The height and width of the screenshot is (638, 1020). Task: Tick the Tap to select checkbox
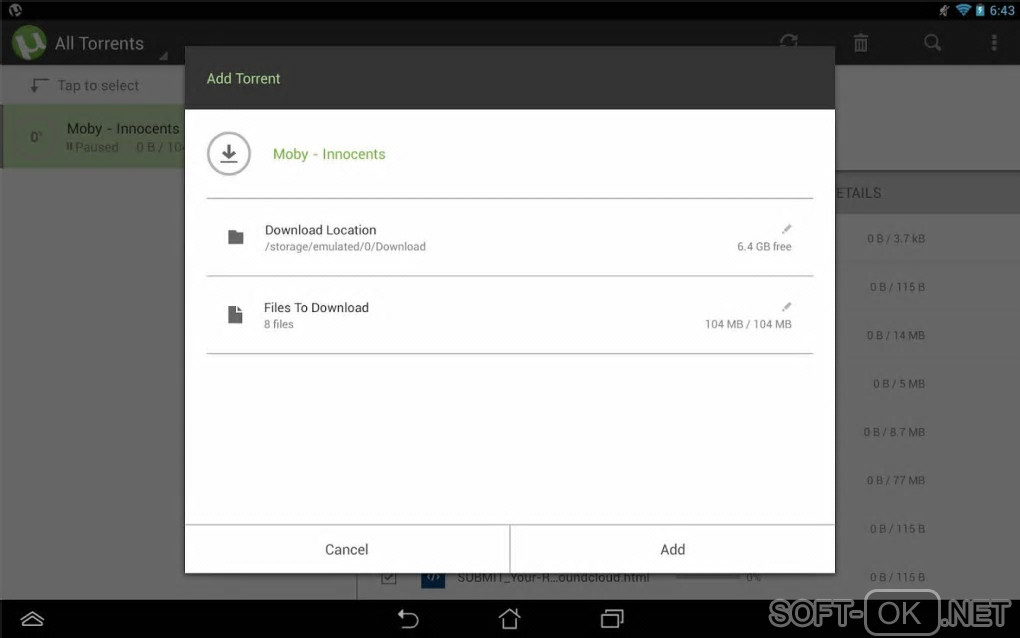[39, 85]
